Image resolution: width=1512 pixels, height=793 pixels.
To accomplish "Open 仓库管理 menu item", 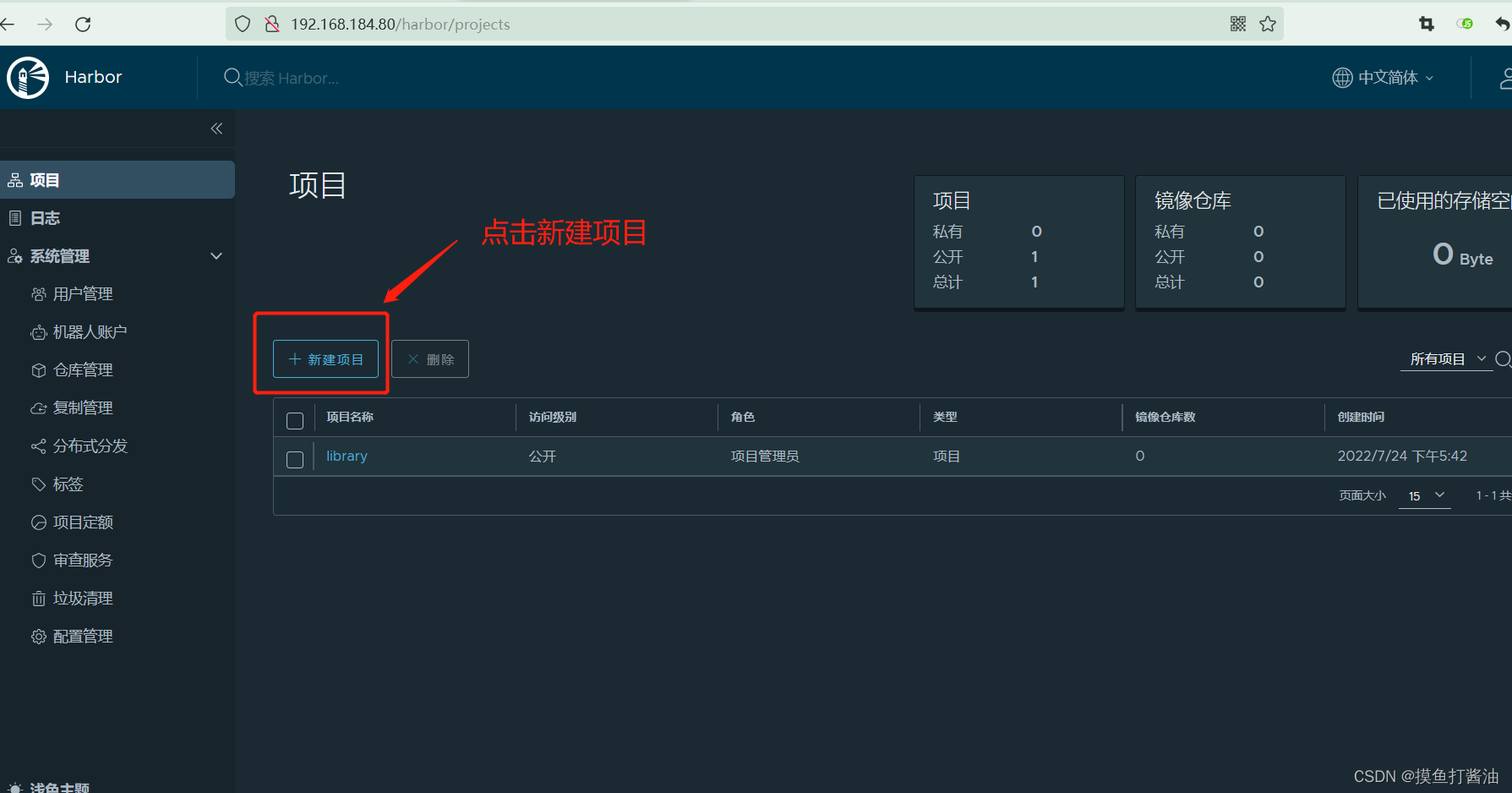I will [x=83, y=370].
